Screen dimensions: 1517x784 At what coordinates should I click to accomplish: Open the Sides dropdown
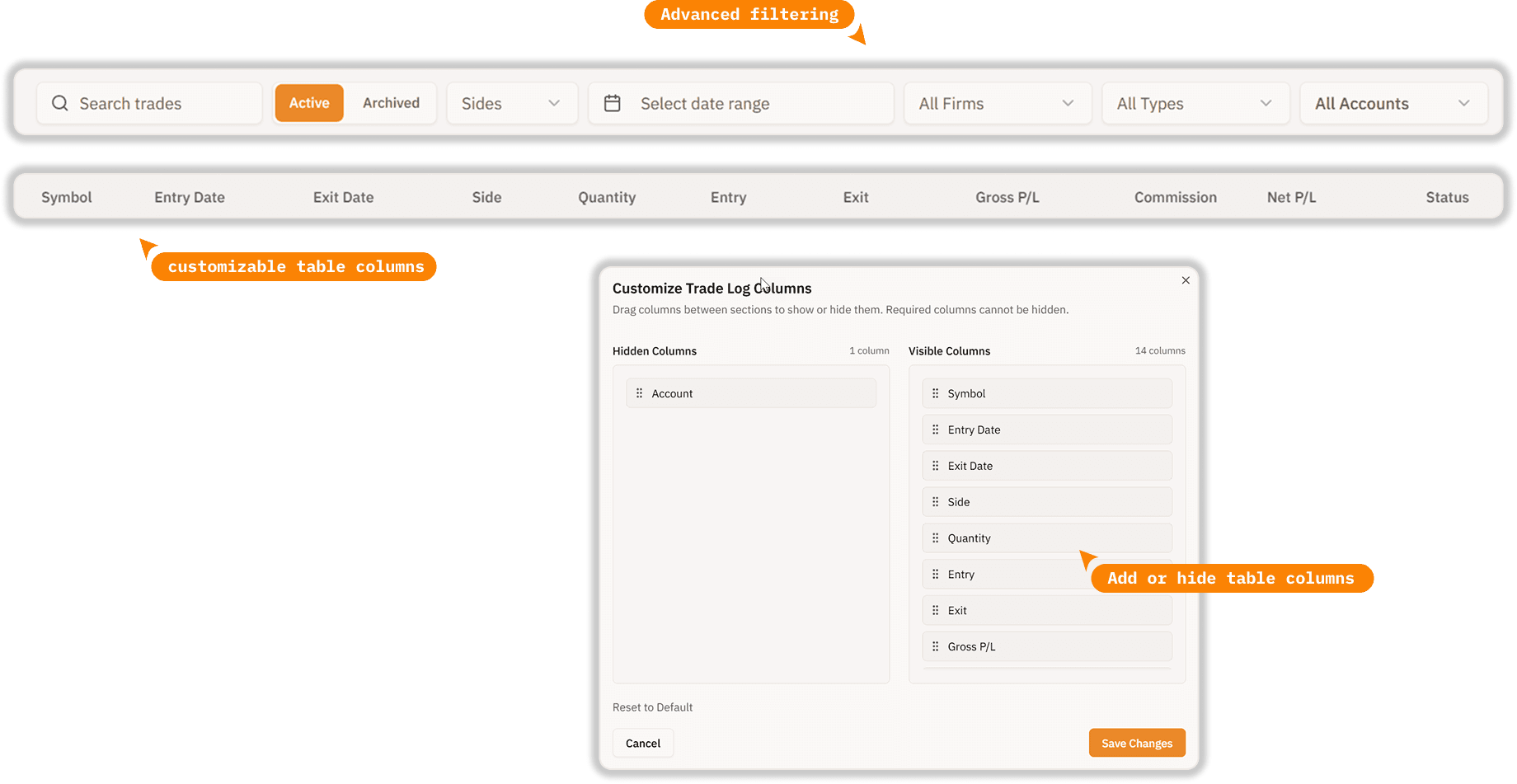(512, 103)
